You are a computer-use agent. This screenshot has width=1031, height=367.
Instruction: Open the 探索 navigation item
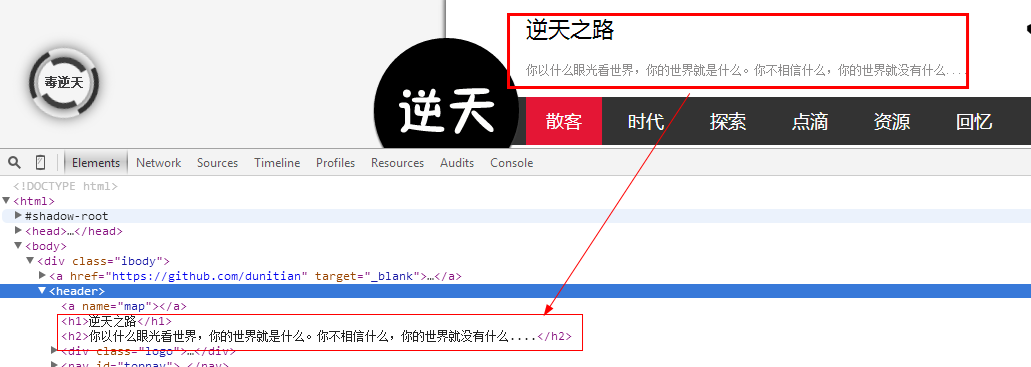(728, 121)
